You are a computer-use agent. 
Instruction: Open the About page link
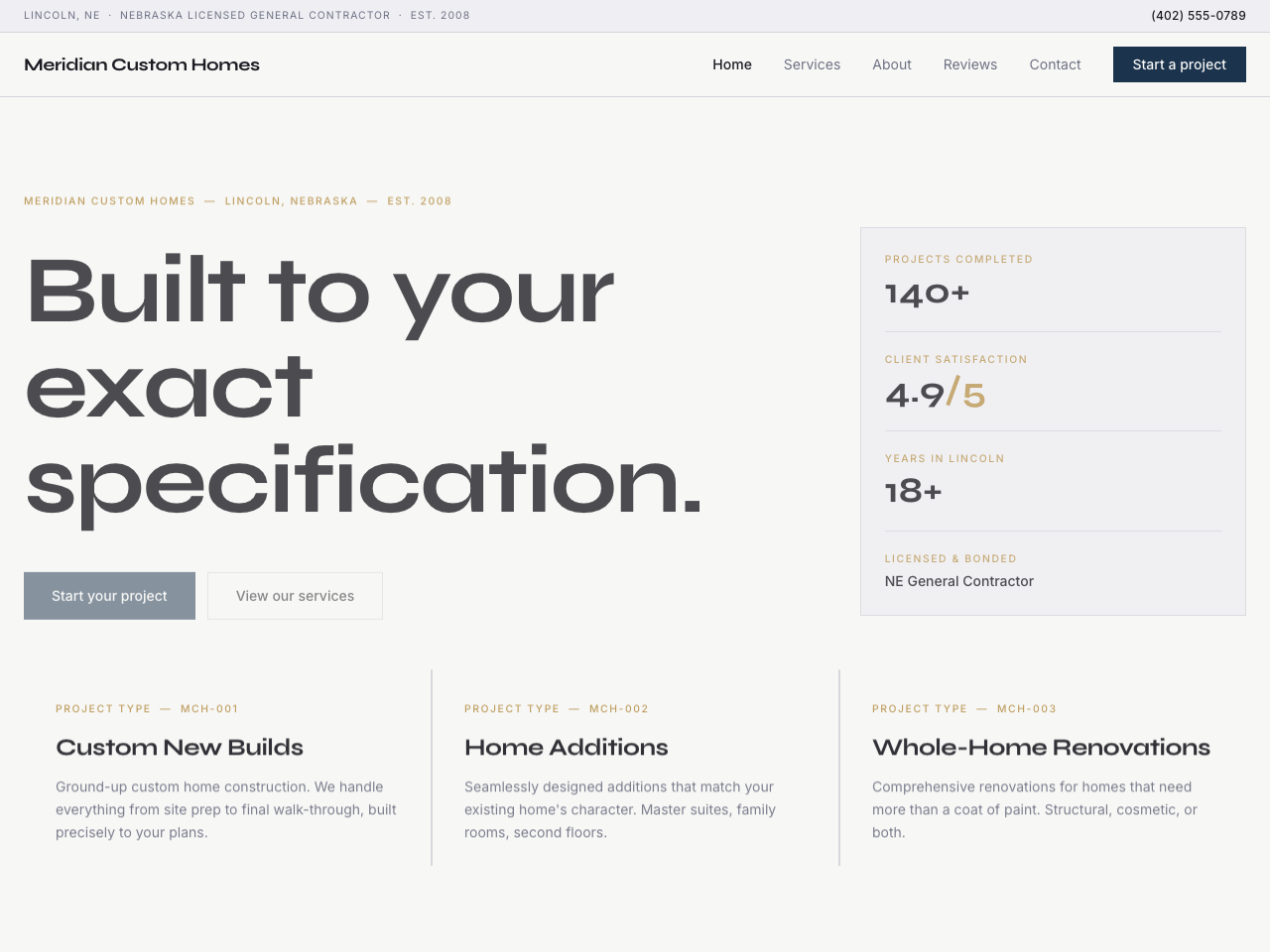coord(892,64)
